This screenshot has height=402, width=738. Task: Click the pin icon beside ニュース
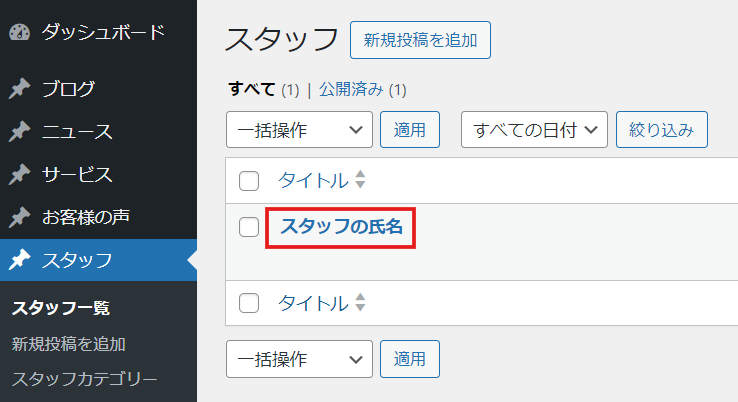pyautogui.click(x=19, y=131)
